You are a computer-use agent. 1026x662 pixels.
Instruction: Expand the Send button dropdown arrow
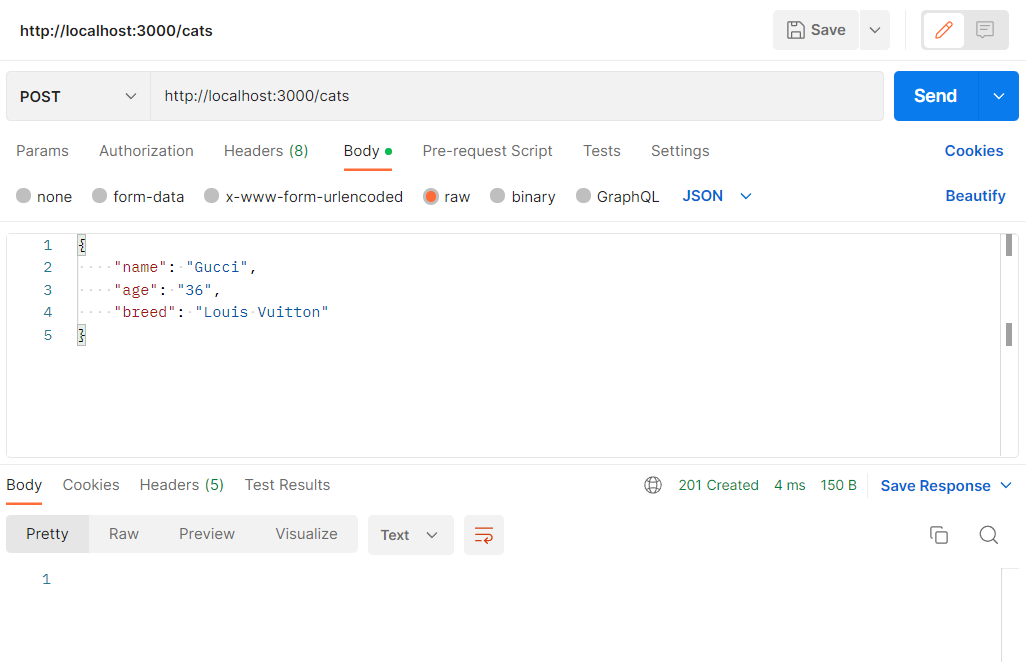coord(999,96)
